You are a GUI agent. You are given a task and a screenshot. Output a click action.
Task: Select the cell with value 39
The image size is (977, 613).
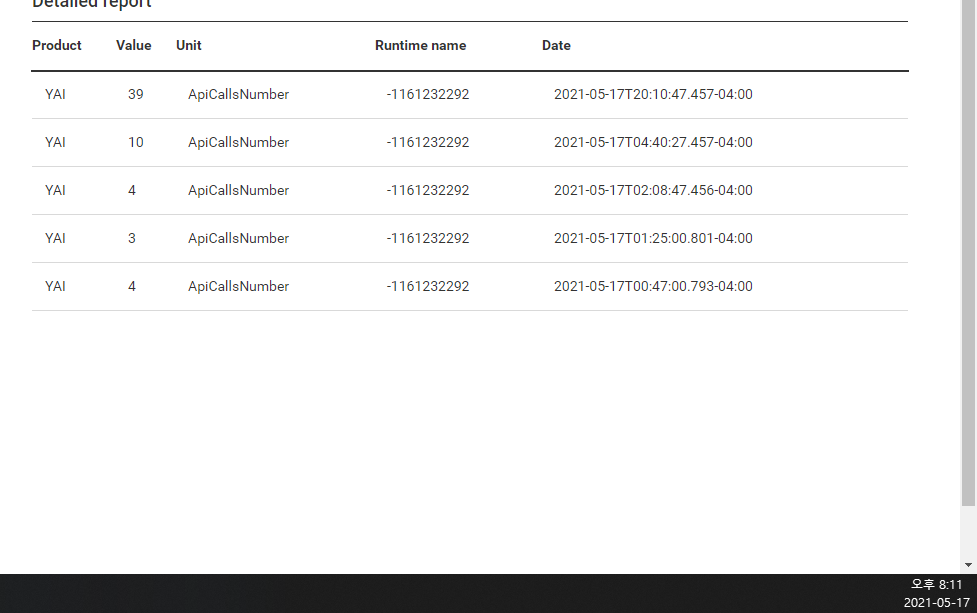(136, 95)
